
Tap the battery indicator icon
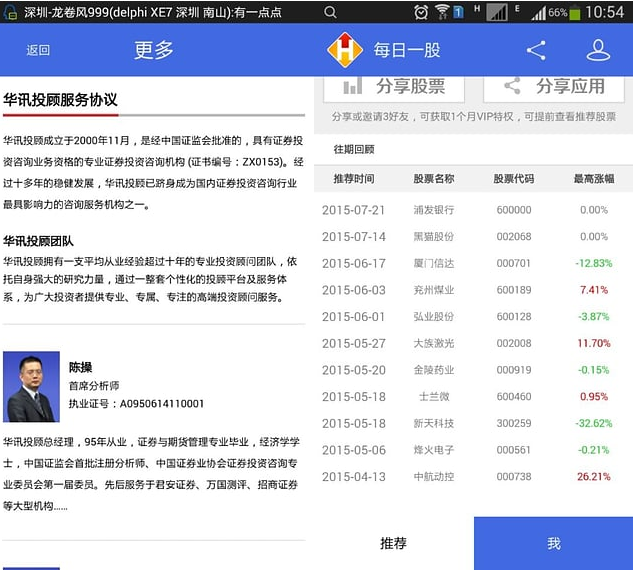click(575, 13)
